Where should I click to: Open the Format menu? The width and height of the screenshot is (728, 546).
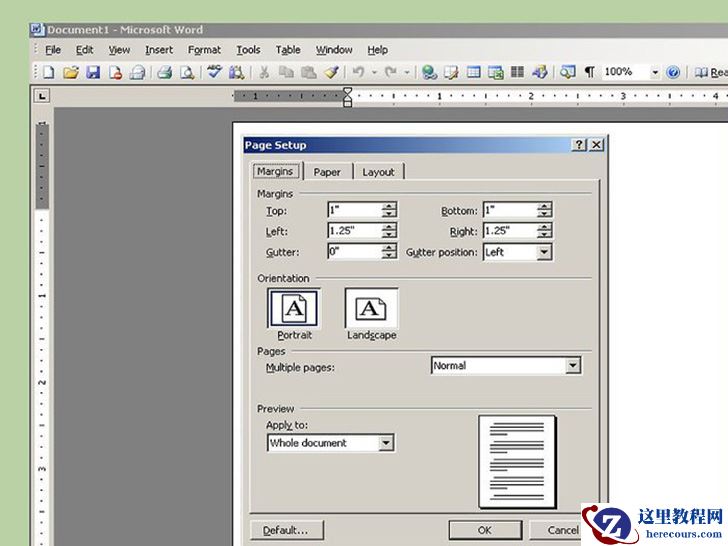click(204, 50)
